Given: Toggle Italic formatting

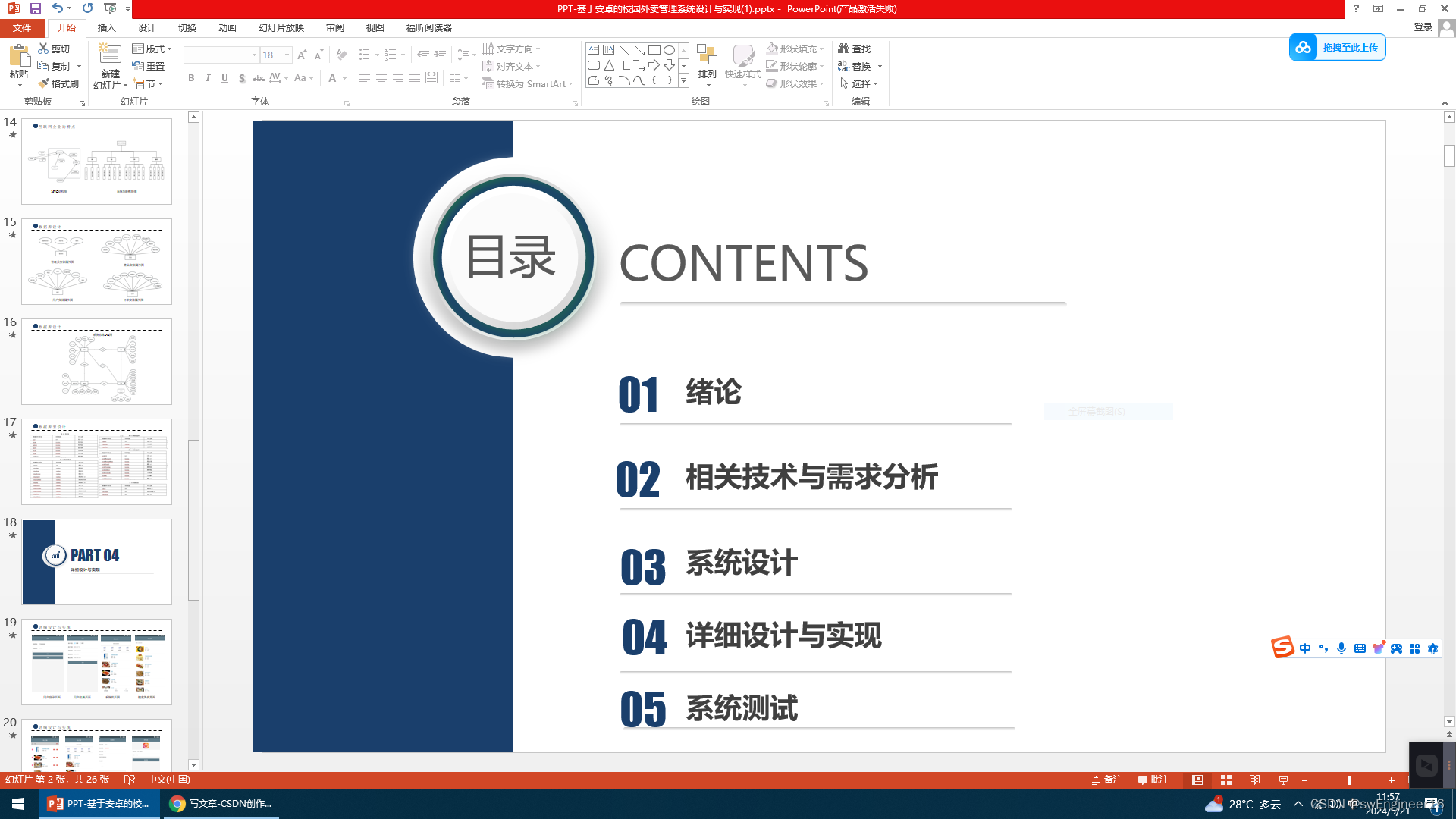Looking at the screenshot, I should click(x=208, y=77).
